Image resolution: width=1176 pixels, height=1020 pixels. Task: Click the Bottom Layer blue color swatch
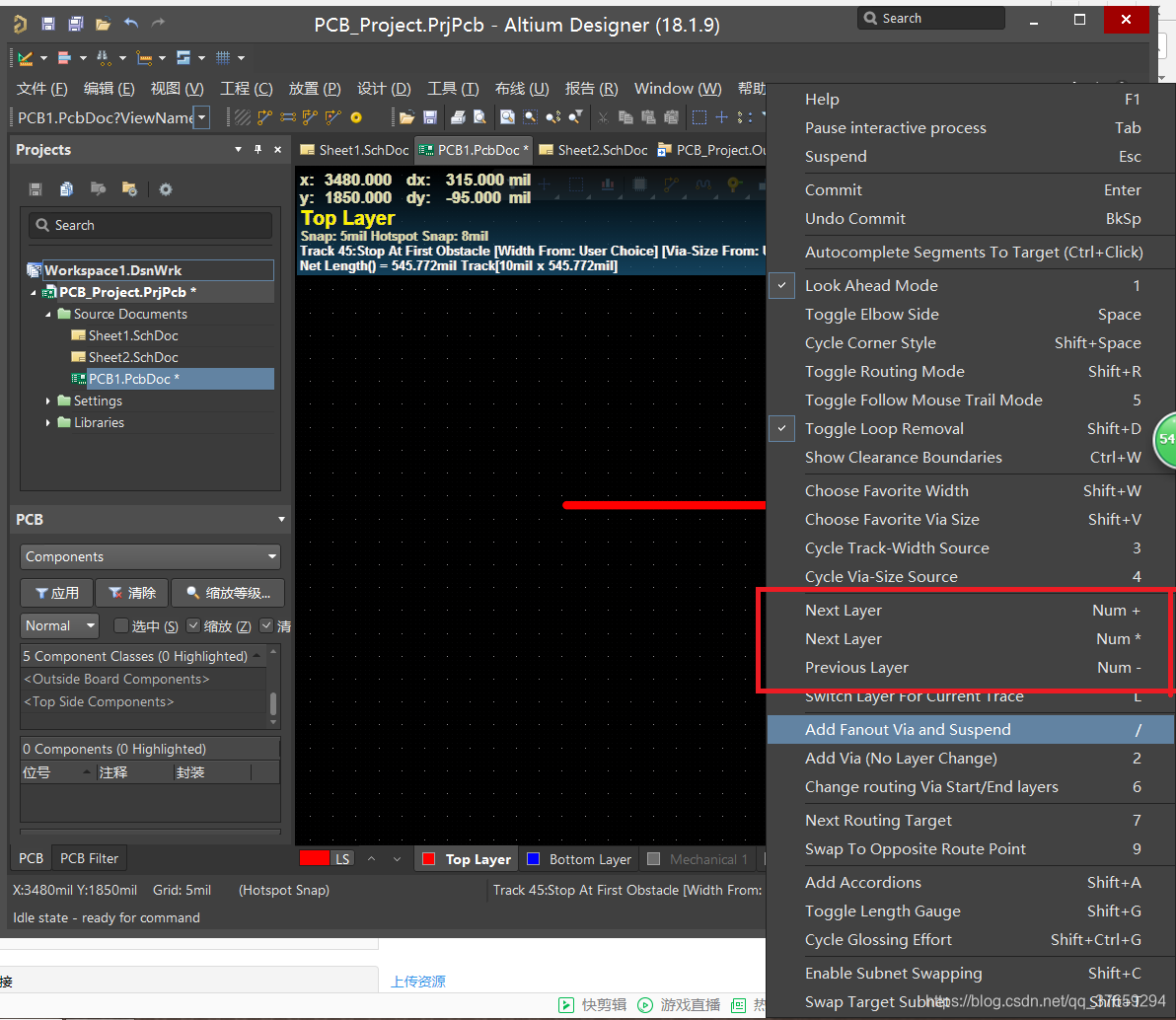coord(534,859)
